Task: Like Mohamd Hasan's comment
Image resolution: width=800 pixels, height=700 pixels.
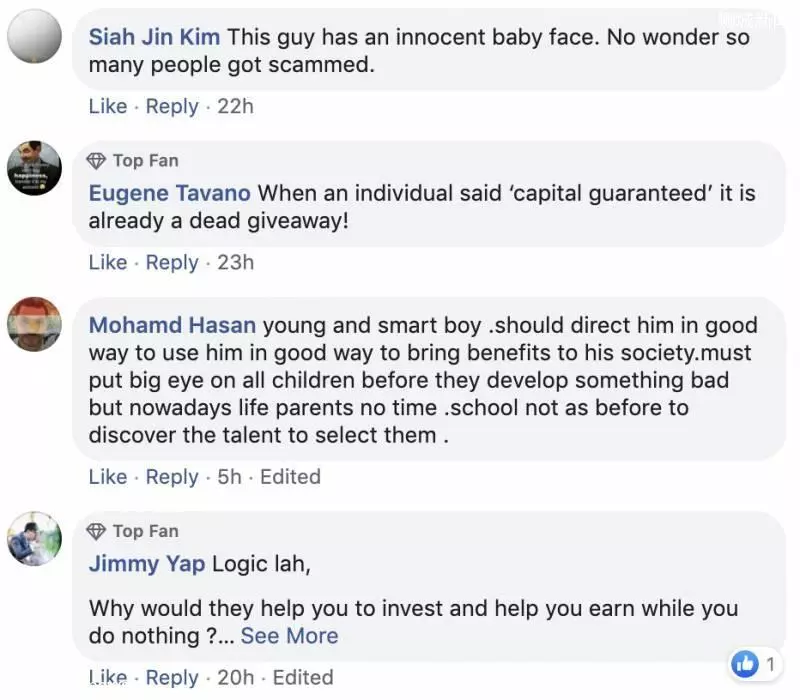Action: [108, 477]
